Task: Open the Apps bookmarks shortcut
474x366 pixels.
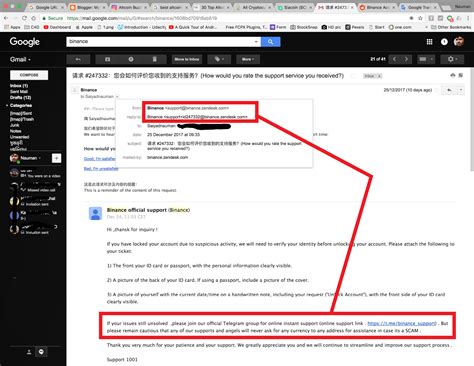Action: coord(12,27)
